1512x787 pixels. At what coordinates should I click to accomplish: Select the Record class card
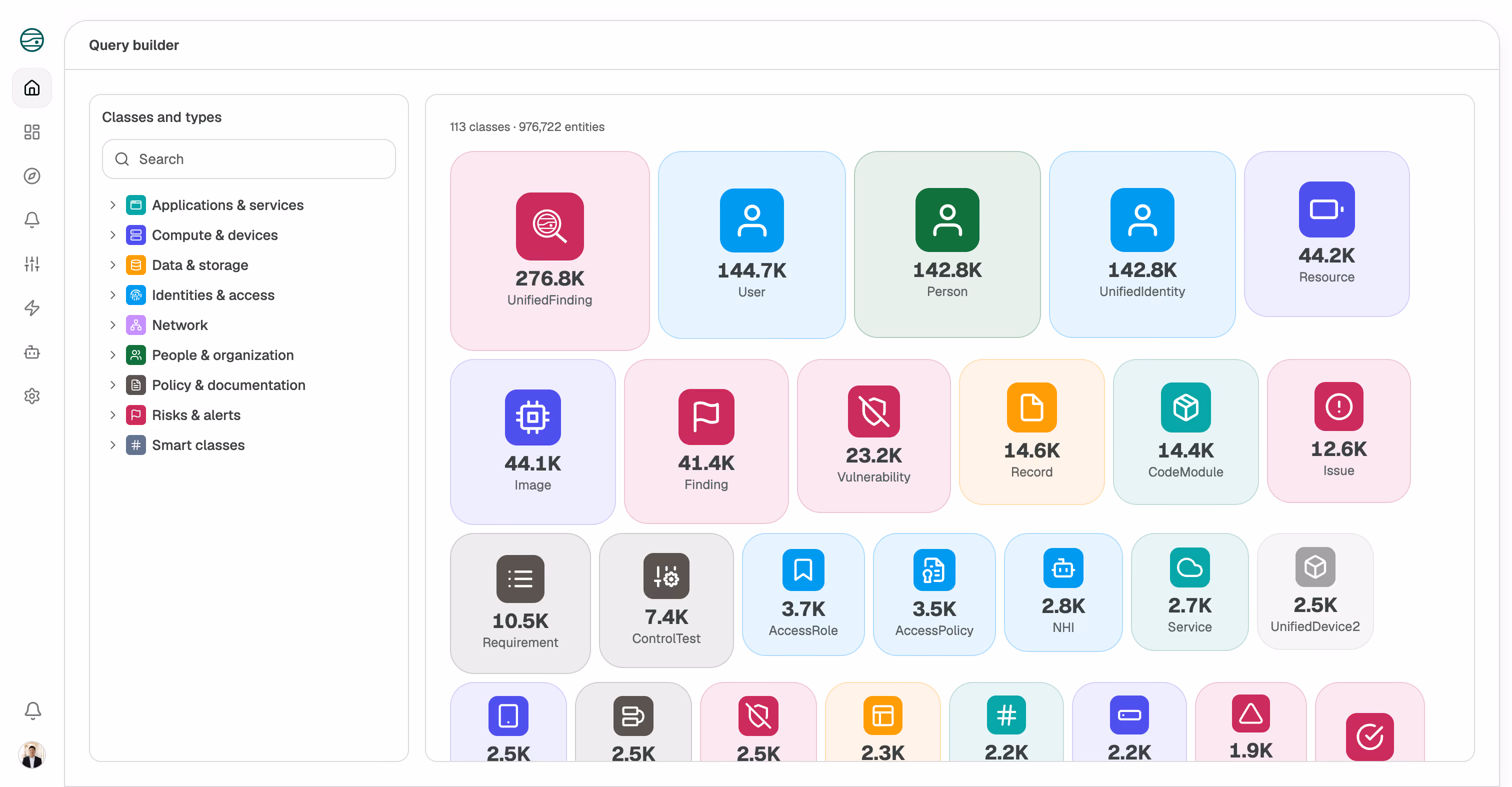point(1031,432)
